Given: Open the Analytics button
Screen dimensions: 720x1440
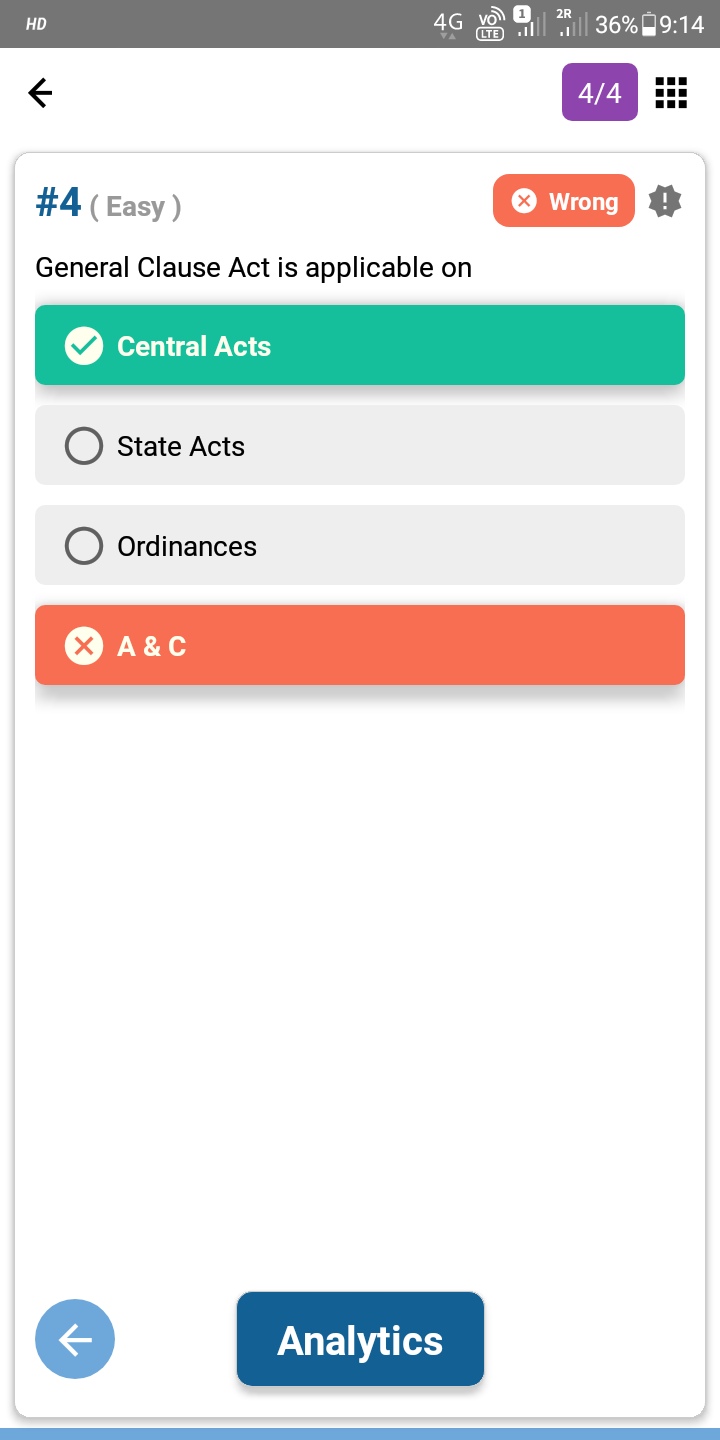Looking at the screenshot, I should coord(360,1340).
